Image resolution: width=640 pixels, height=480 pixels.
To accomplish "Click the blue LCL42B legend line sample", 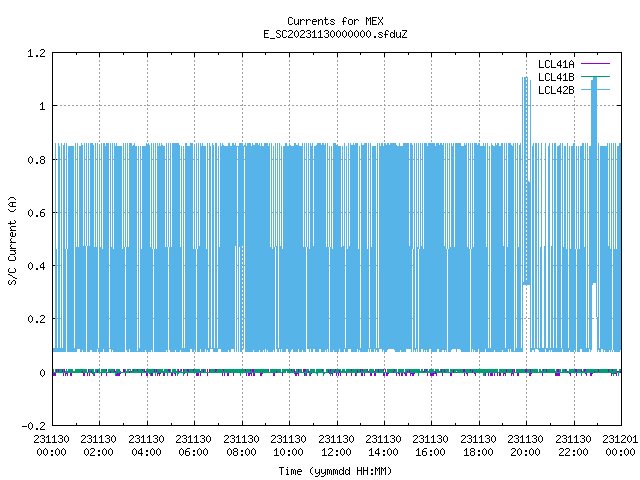I will coord(595,90).
